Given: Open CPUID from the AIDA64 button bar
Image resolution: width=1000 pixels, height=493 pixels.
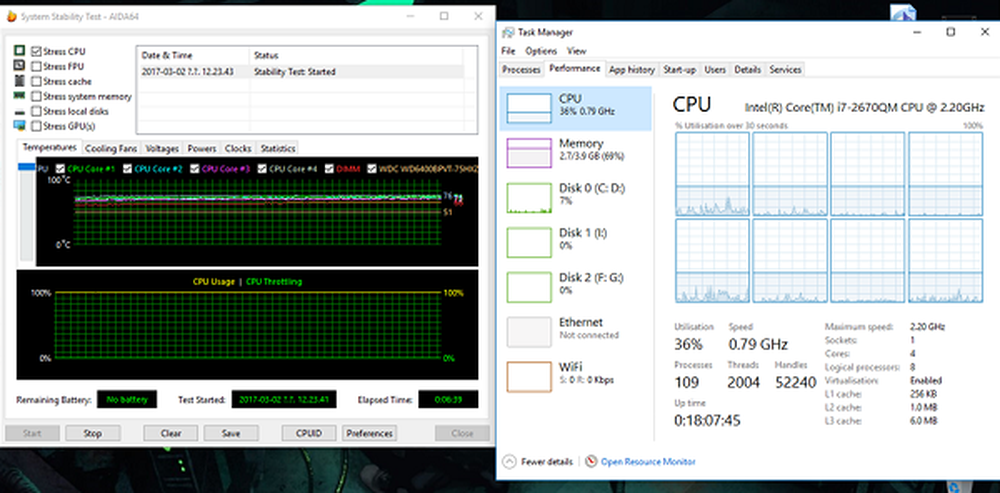Looking at the screenshot, I should pyautogui.click(x=309, y=433).
